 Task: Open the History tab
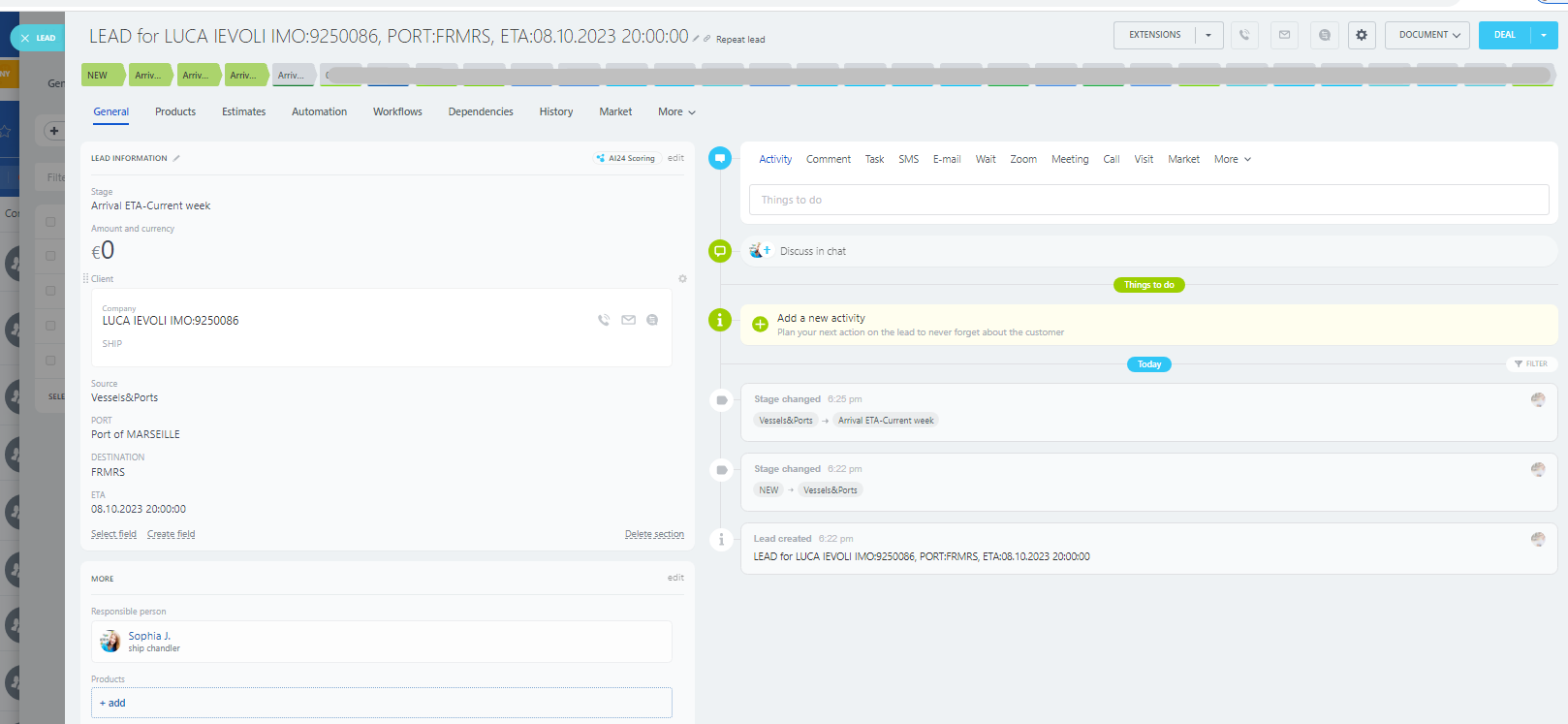(x=555, y=112)
